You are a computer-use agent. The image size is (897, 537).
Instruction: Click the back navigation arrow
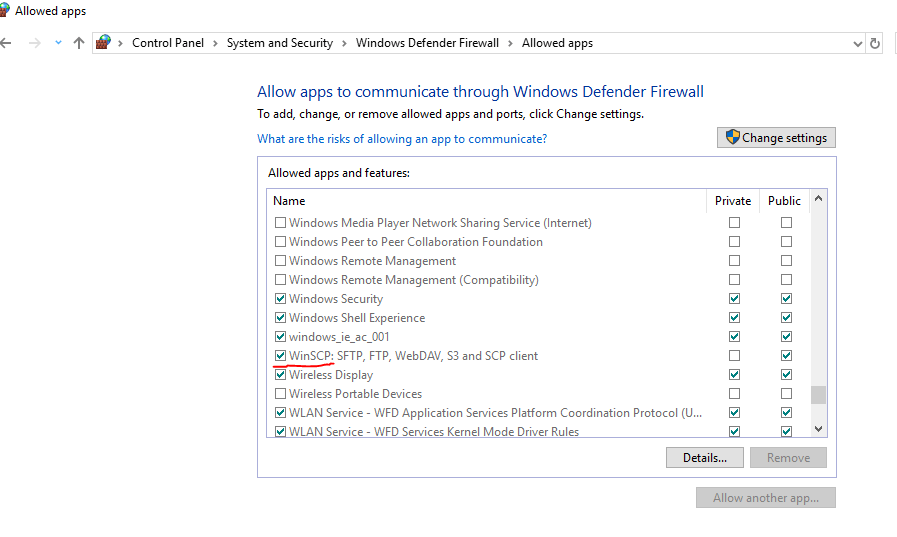pyautogui.click(x=6, y=43)
